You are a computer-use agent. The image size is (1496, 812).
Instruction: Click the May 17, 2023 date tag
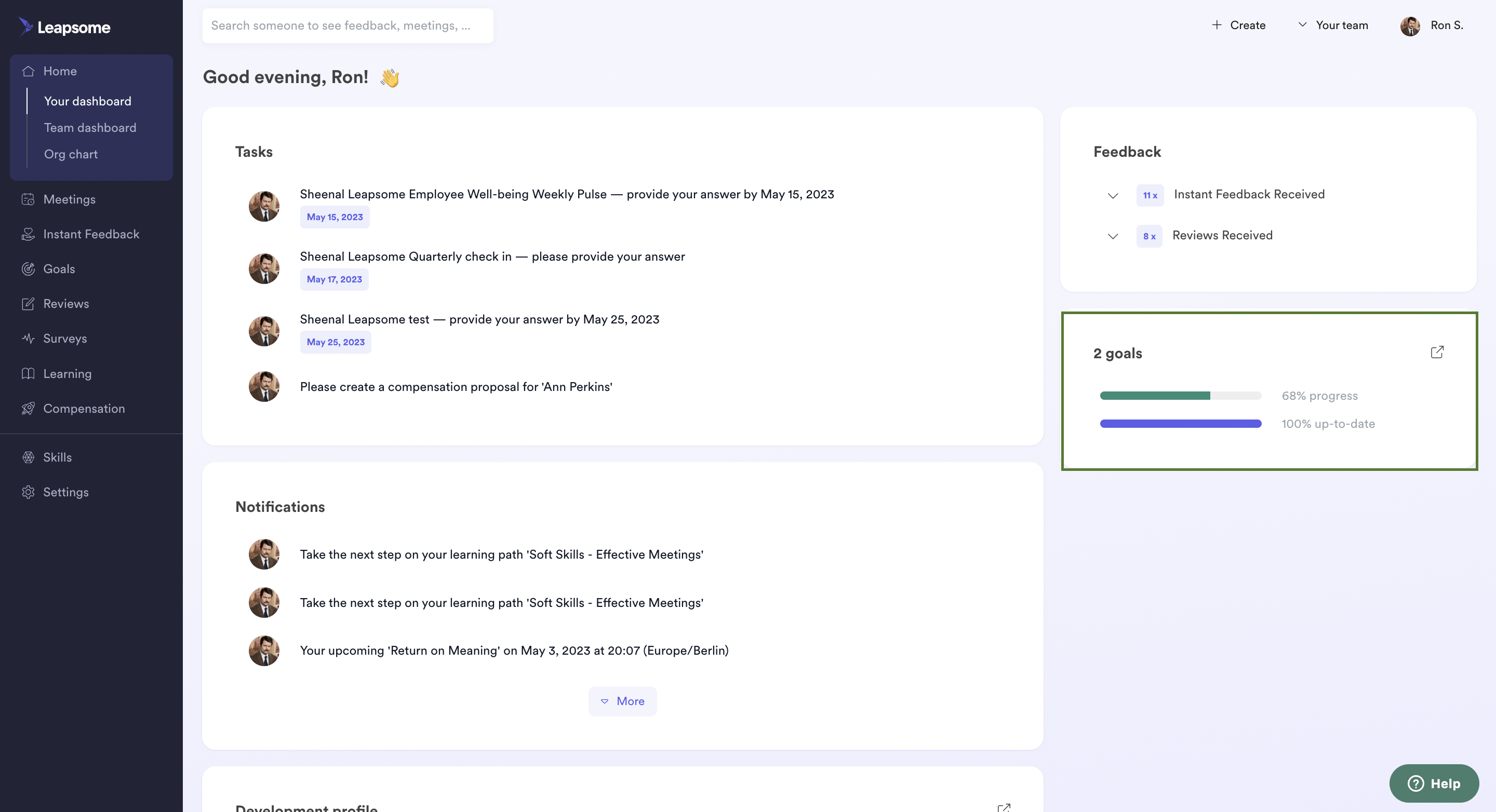[x=334, y=280]
